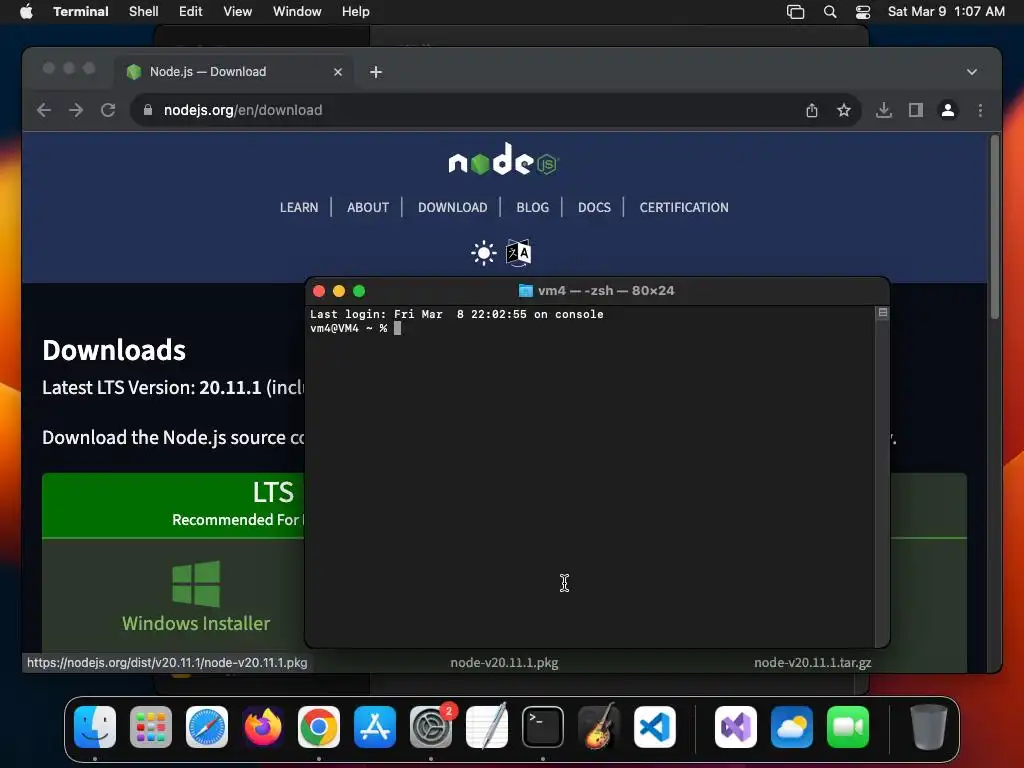Viewport: 1024px width, 768px height.
Task: Open the Weather app in Dock
Action: click(792, 727)
